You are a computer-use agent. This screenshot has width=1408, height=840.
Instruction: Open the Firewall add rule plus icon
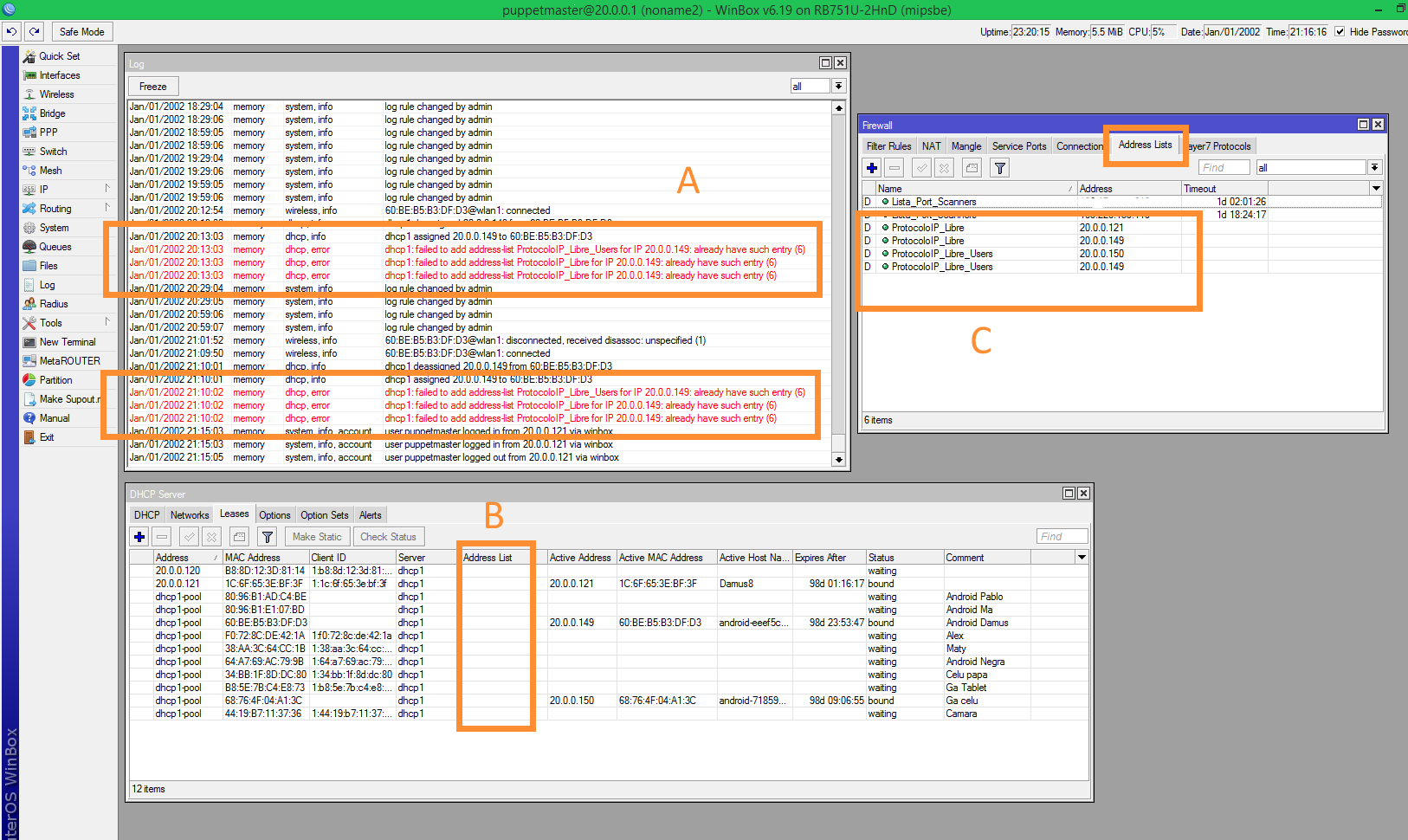(x=871, y=167)
